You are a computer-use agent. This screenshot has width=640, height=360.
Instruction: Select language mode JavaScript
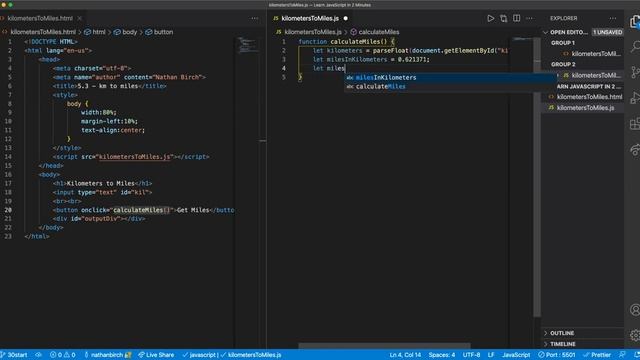pos(516,355)
